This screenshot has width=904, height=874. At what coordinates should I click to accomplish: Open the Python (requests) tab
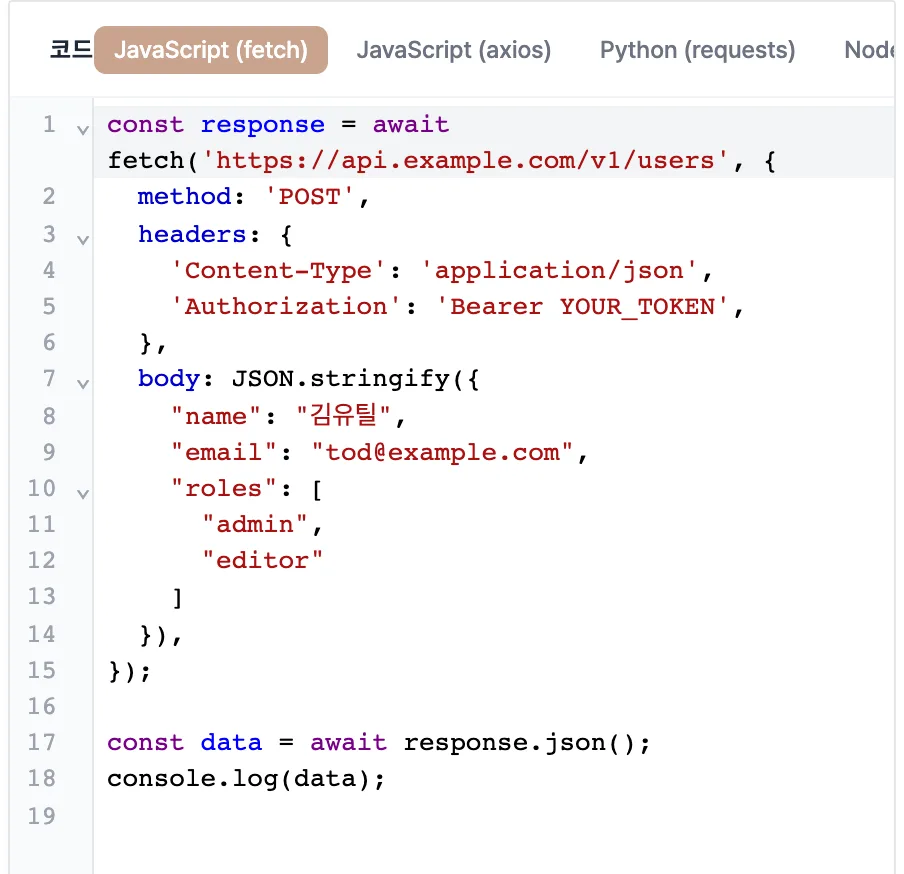[698, 50]
